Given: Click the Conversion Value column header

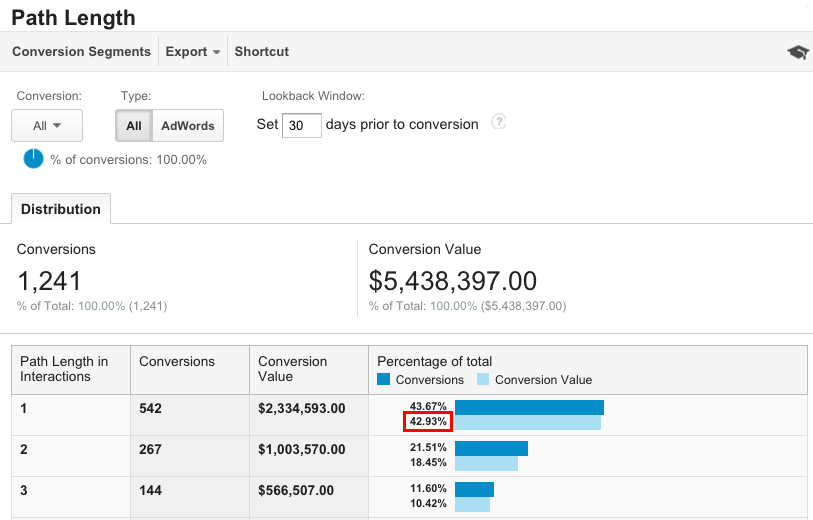Looking at the screenshot, I should click(292, 369).
